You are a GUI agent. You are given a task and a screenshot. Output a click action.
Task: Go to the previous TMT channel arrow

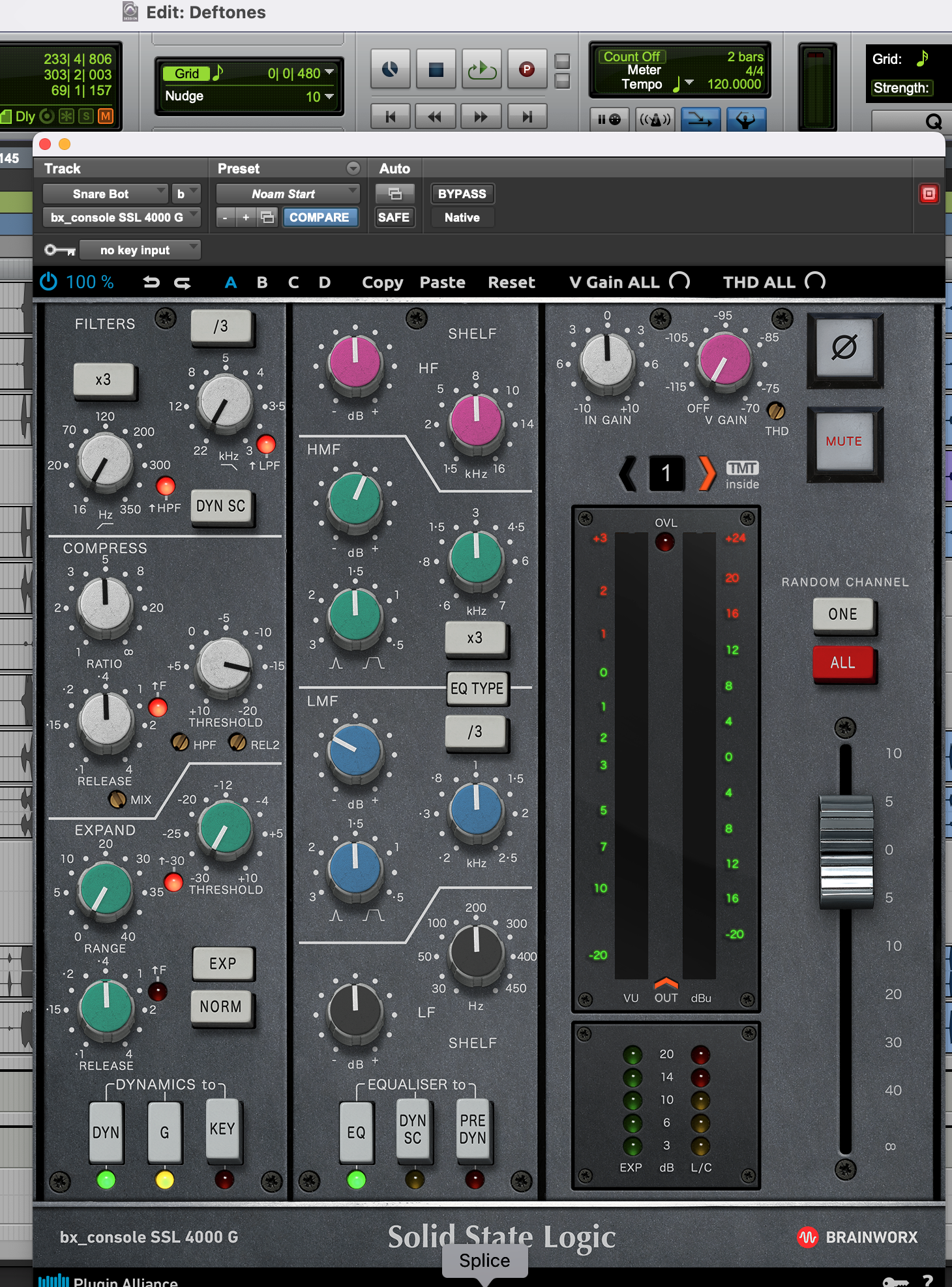(x=627, y=473)
